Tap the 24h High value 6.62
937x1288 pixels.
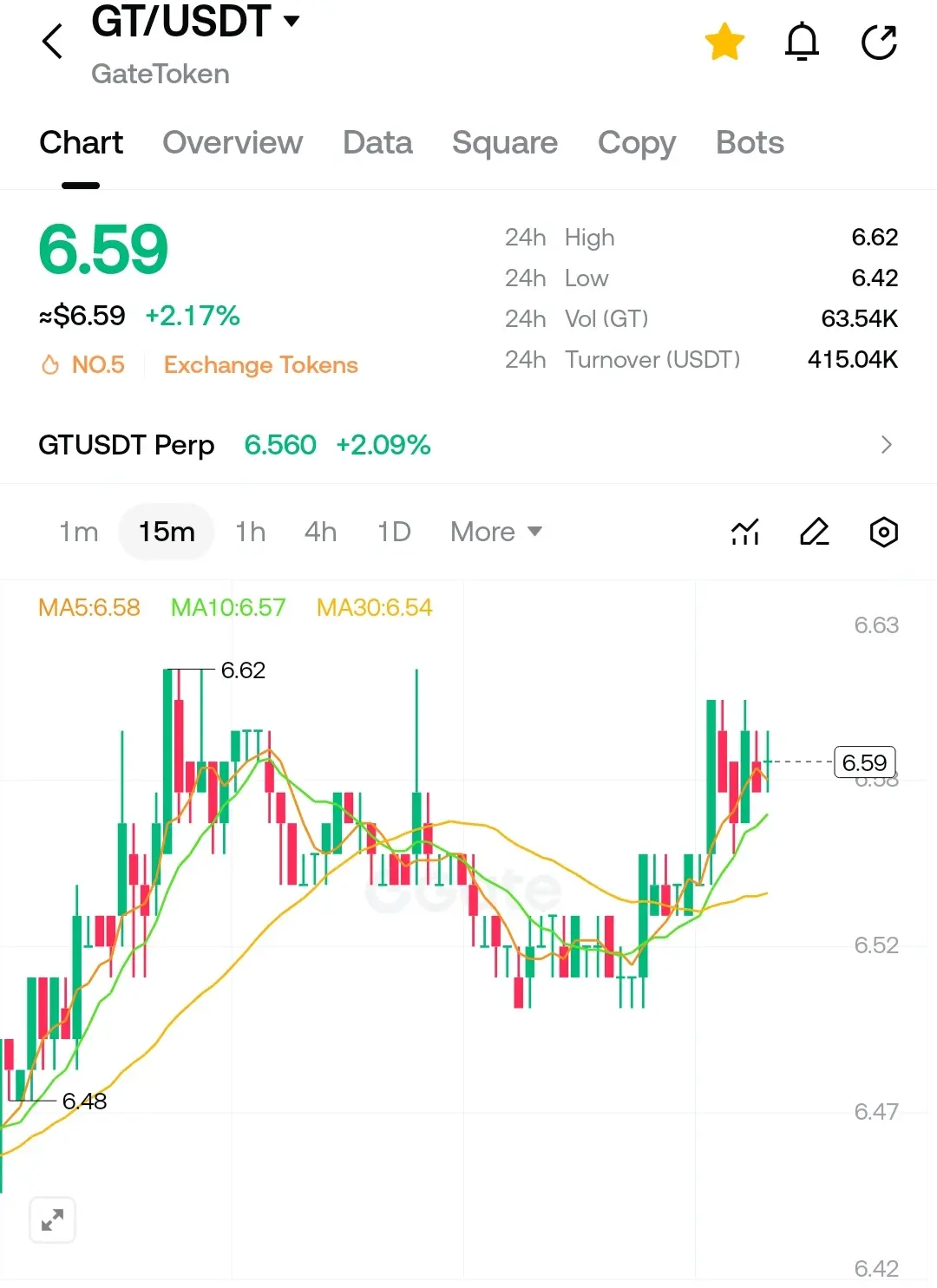[x=875, y=237]
